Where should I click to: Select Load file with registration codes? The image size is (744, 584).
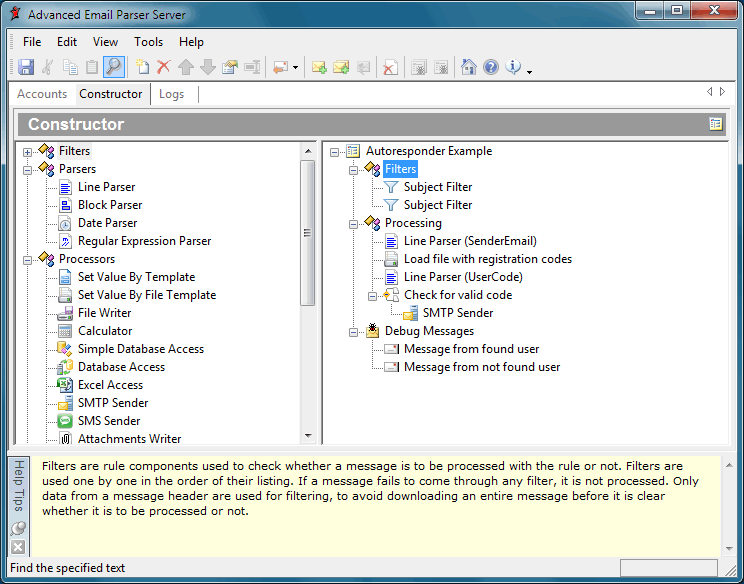487,259
